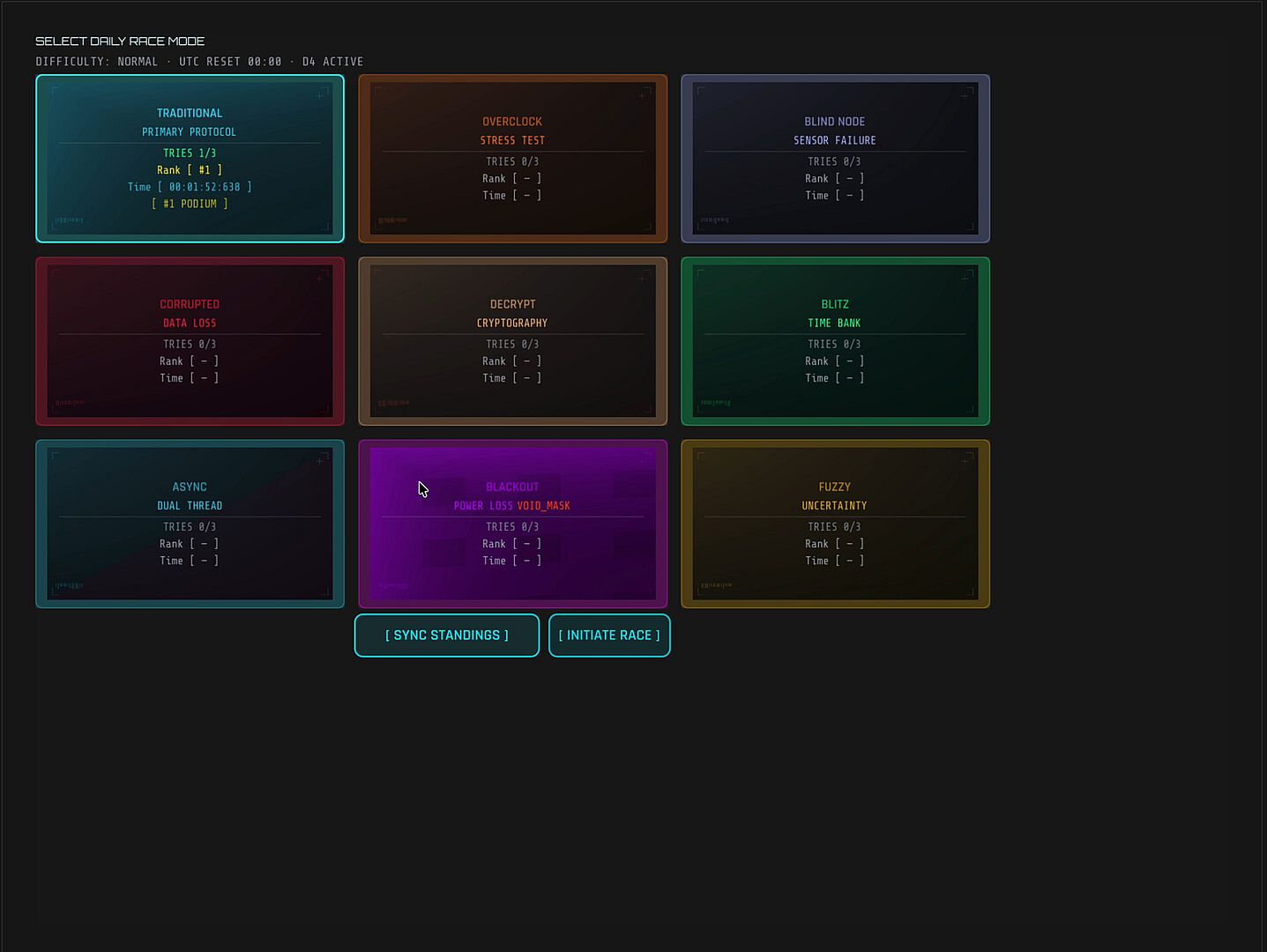This screenshot has height=952, width=1267.
Task: Start with the Initiate Race button
Action: click(609, 636)
